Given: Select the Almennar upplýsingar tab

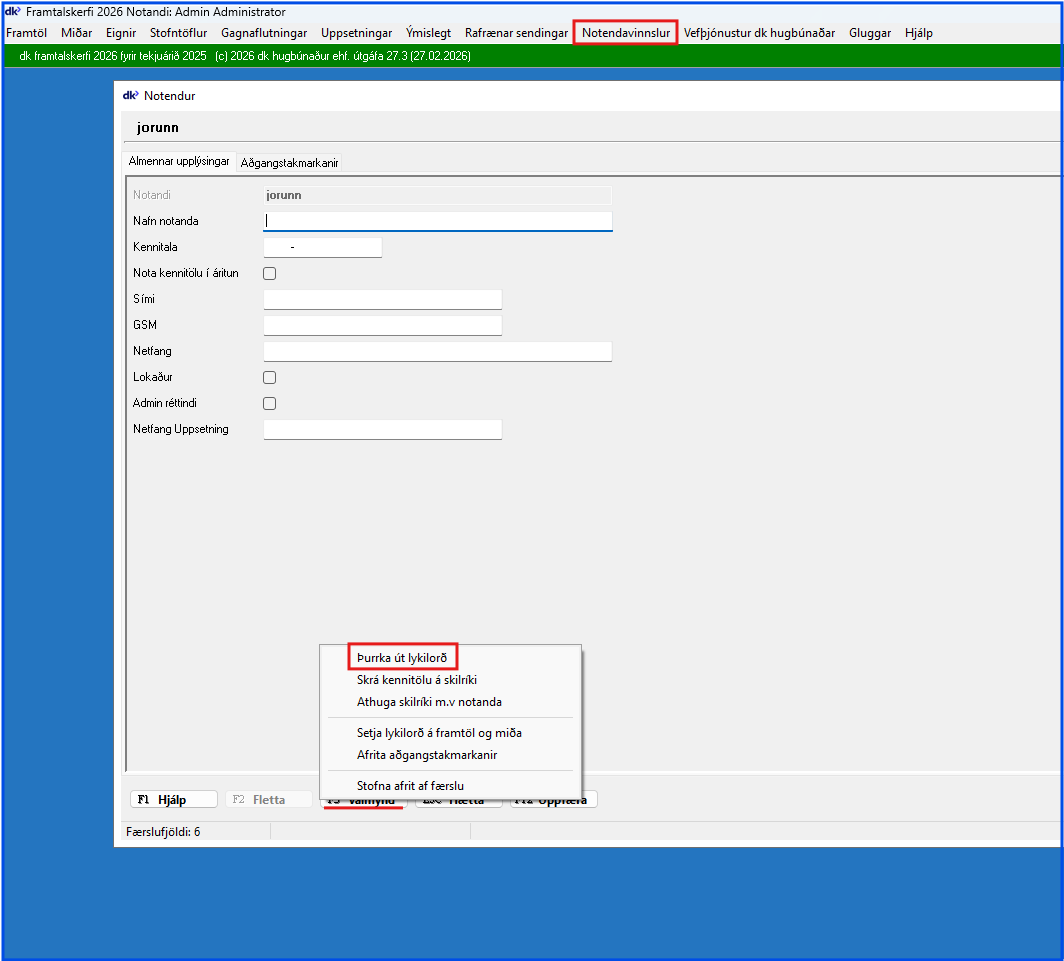Looking at the screenshot, I should [x=179, y=161].
